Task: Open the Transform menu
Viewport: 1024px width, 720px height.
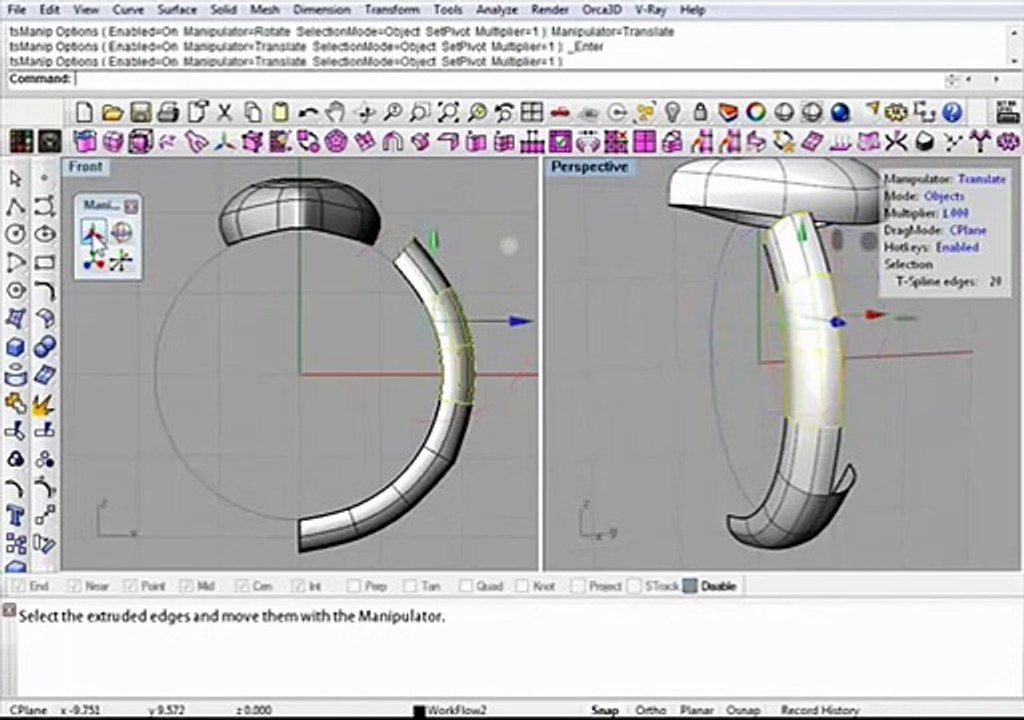Action: (x=392, y=10)
